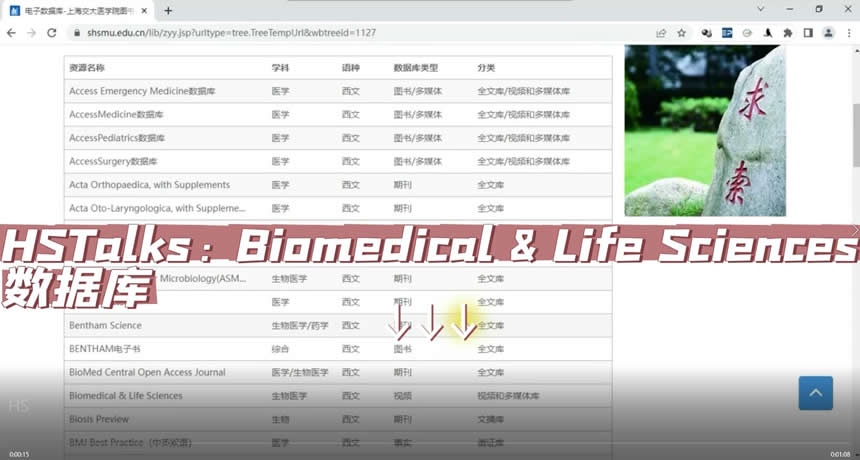The width and height of the screenshot is (860, 460).
Task: Open BioMed Central Open Access Journal
Action: (x=147, y=372)
